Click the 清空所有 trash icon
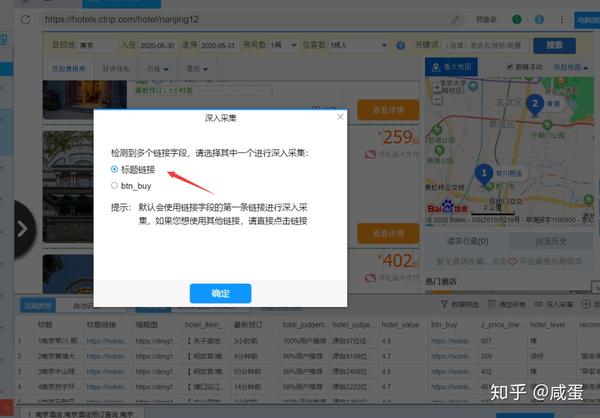This screenshot has height=418, width=600. [x=492, y=304]
